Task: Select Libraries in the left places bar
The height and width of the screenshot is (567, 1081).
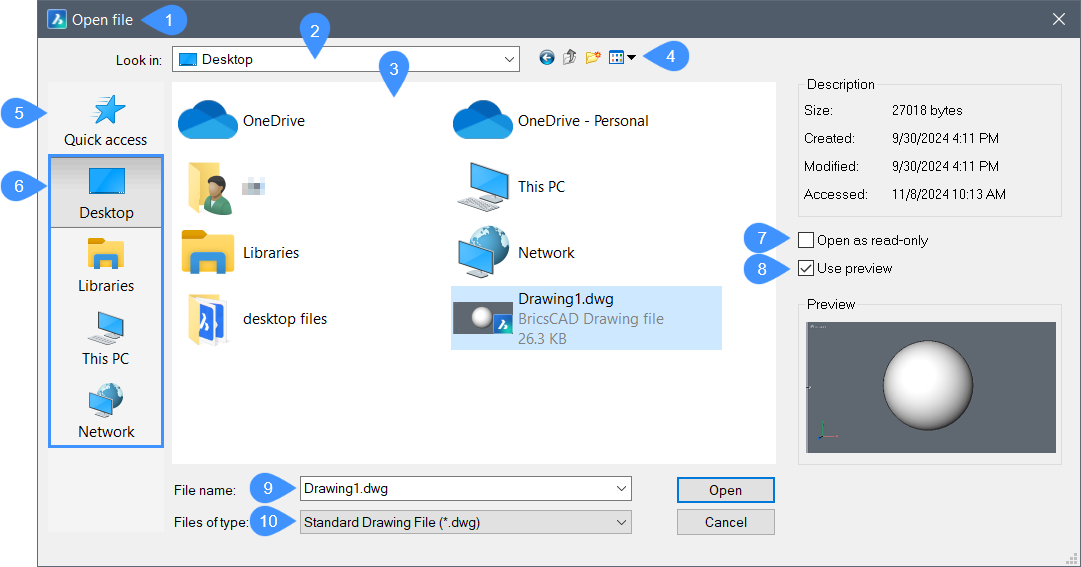Action: click(x=106, y=265)
